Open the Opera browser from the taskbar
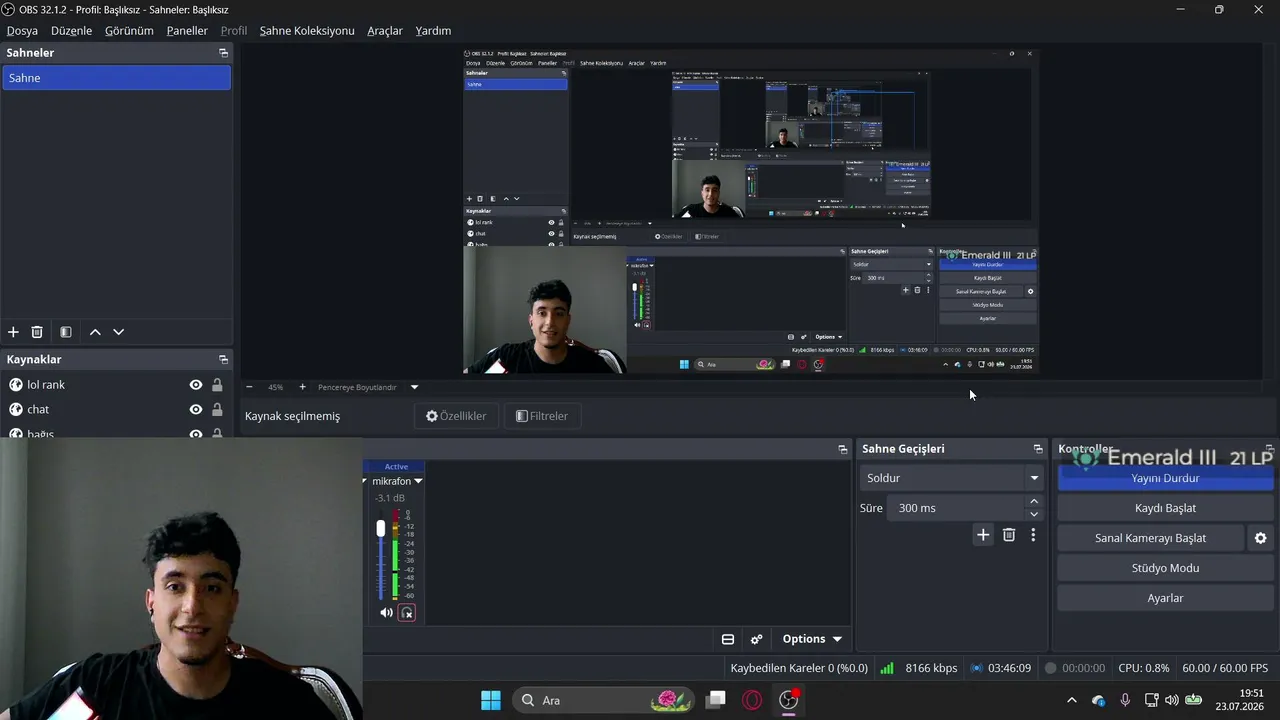 (752, 700)
